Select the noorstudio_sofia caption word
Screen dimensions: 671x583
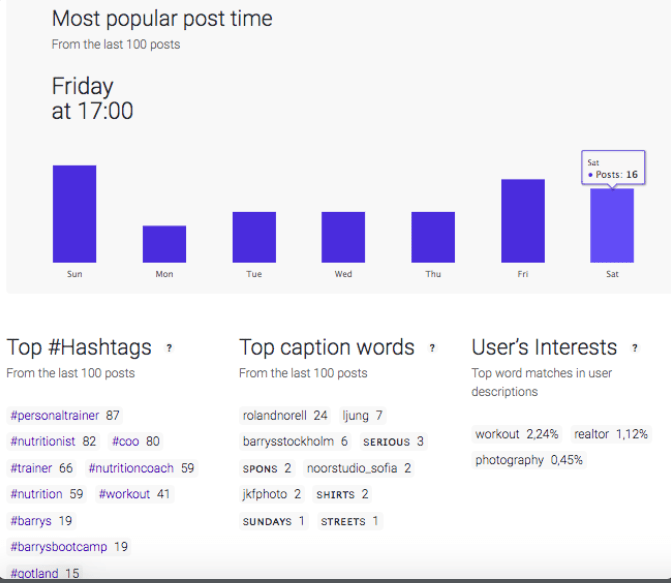point(359,468)
